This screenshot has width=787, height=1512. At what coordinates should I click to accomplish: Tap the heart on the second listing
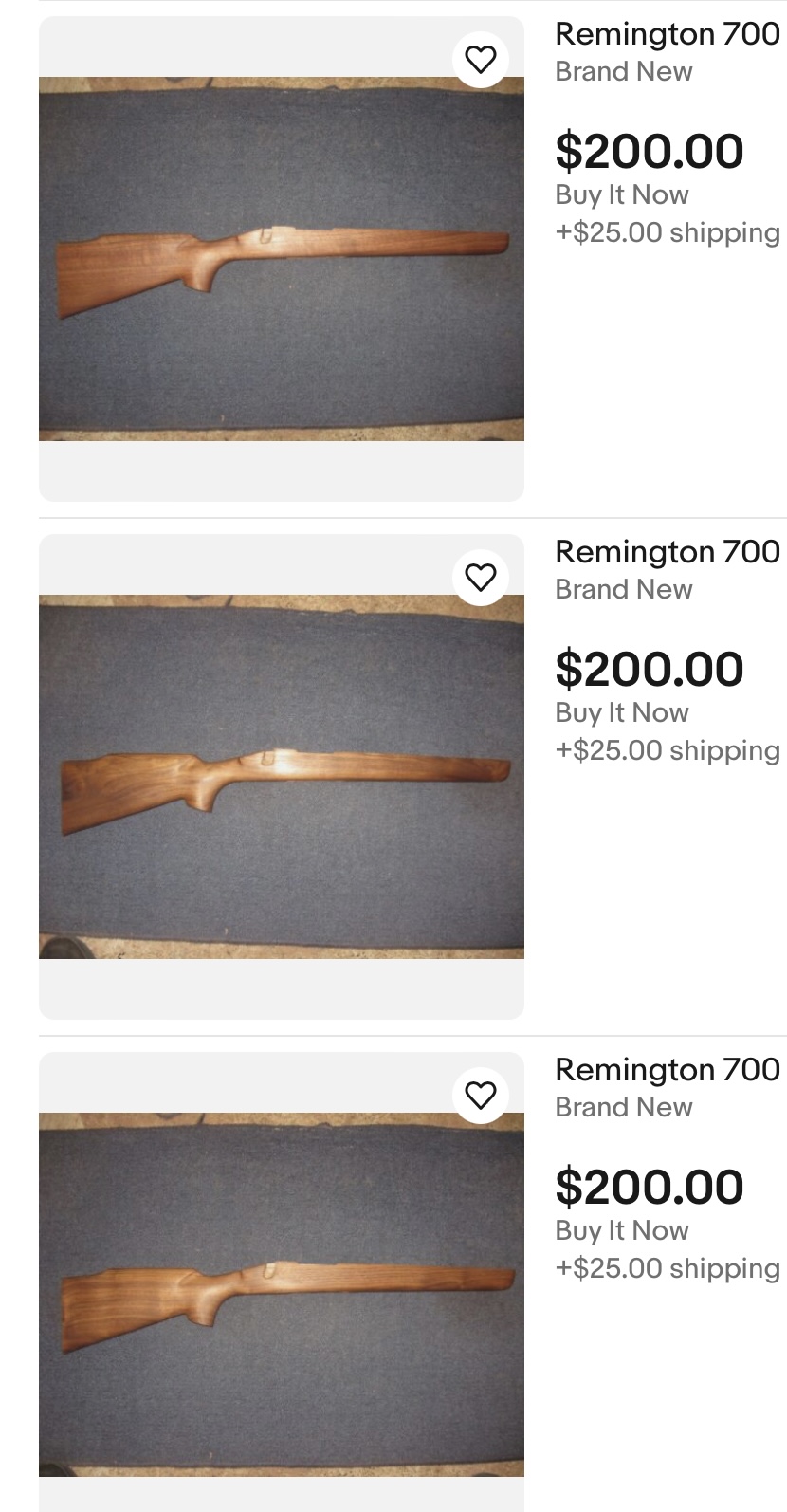(x=481, y=577)
